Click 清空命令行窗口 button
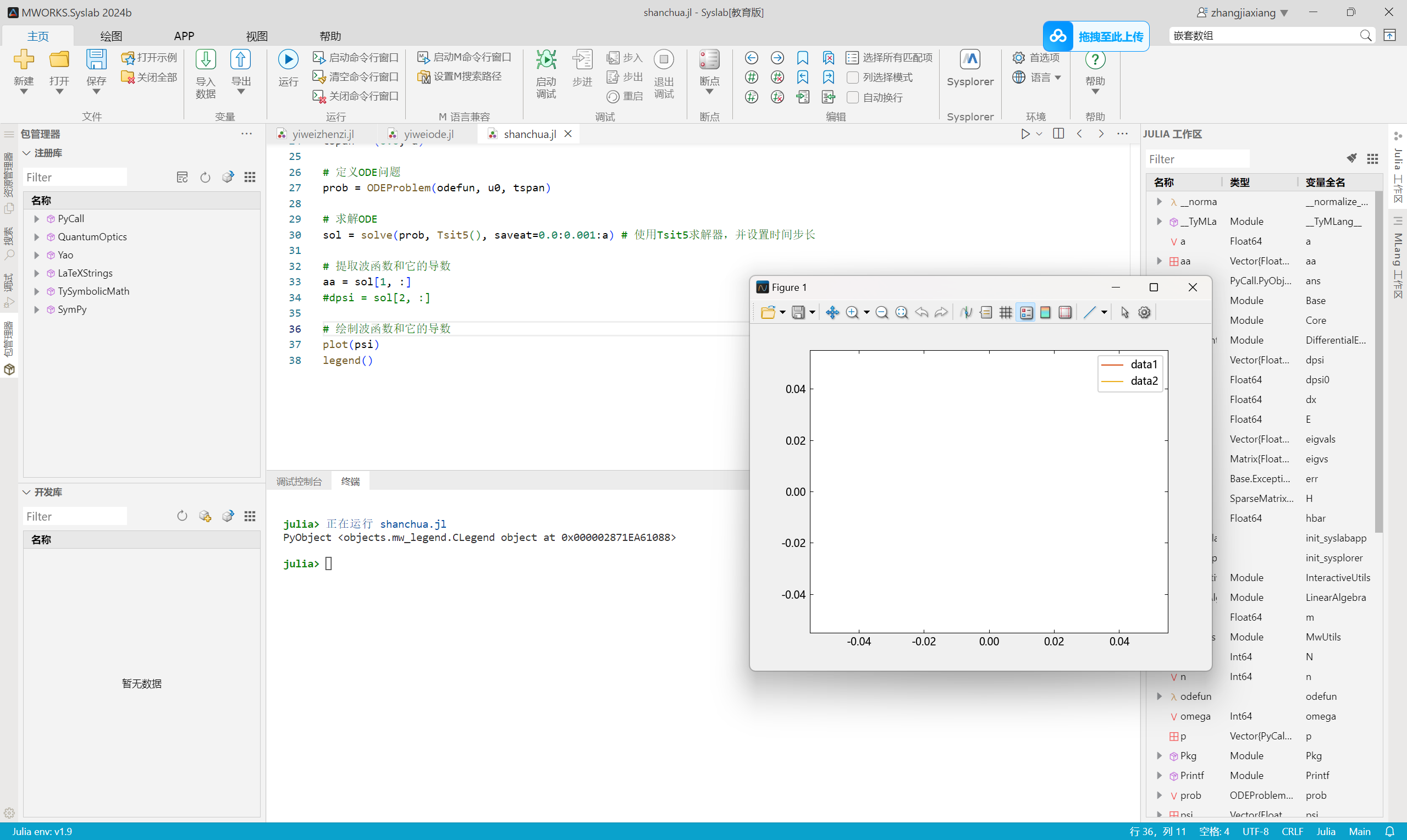The height and width of the screenshot is (840, 1407). pyautogui.click(x=356, y=76)
